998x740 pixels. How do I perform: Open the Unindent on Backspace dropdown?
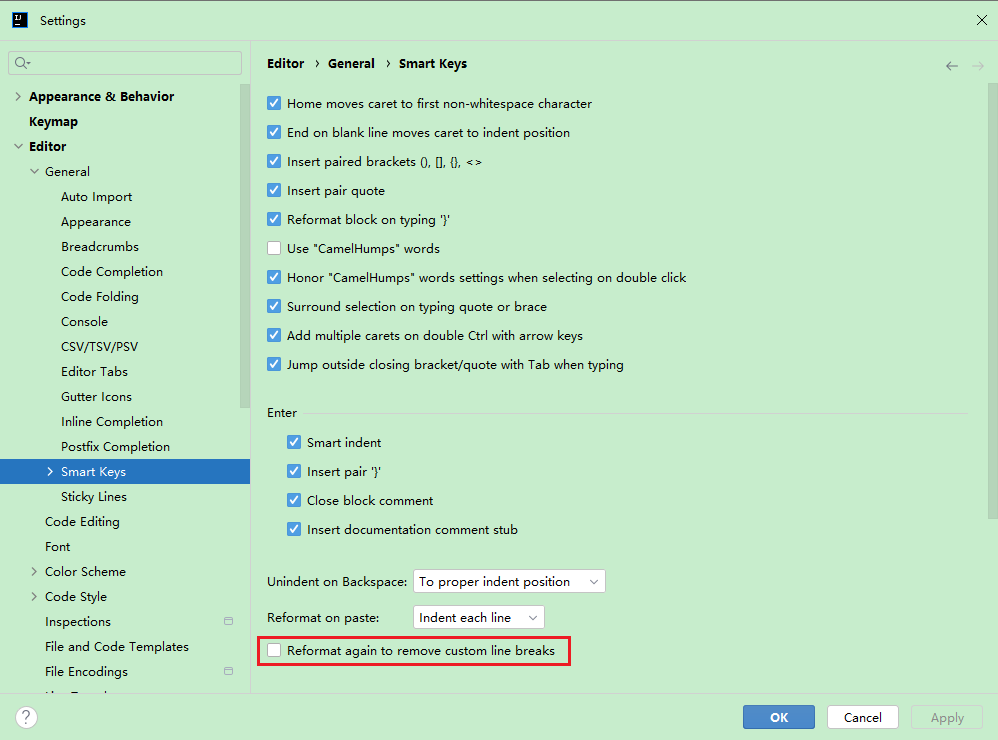pos(508,582)
